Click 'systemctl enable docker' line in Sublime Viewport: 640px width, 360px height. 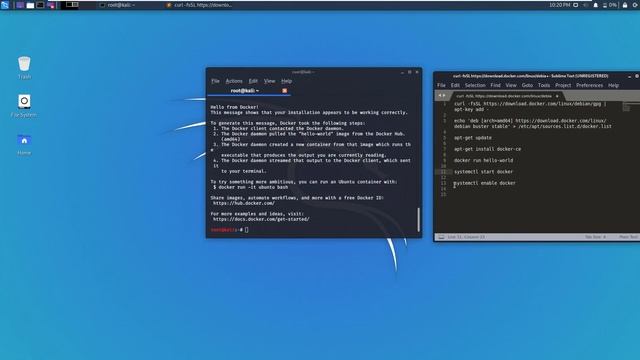coord(484,183)
